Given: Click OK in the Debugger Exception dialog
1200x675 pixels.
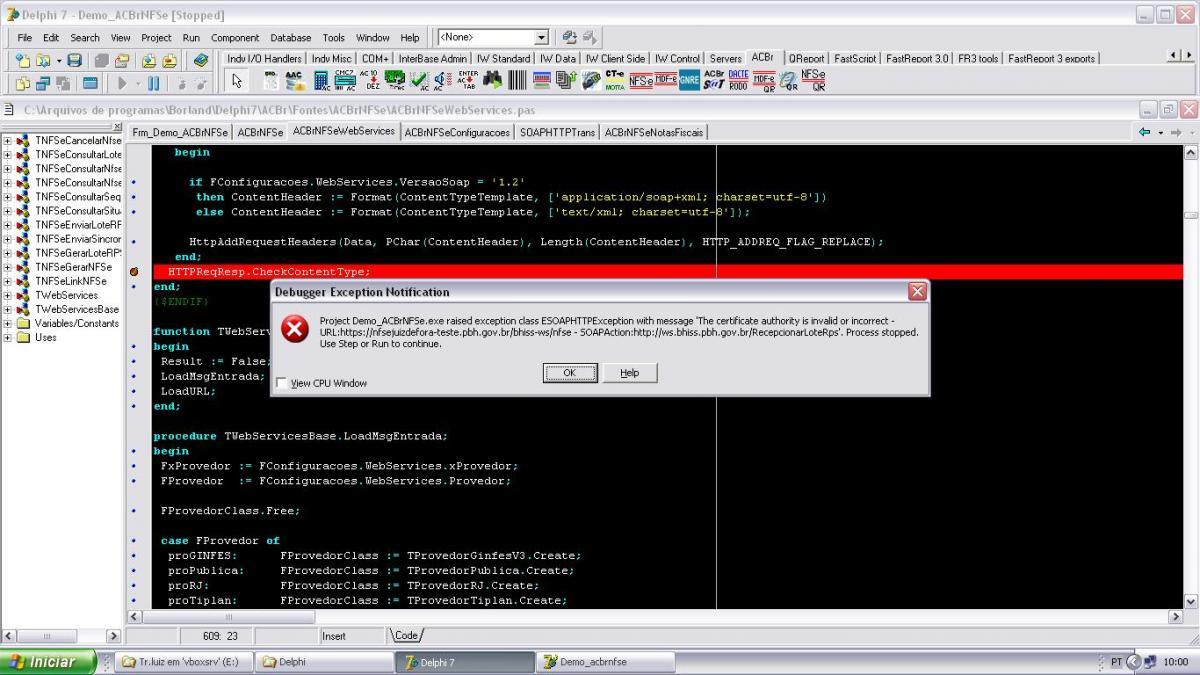Looking at the screenshot, I should (569, 372).
